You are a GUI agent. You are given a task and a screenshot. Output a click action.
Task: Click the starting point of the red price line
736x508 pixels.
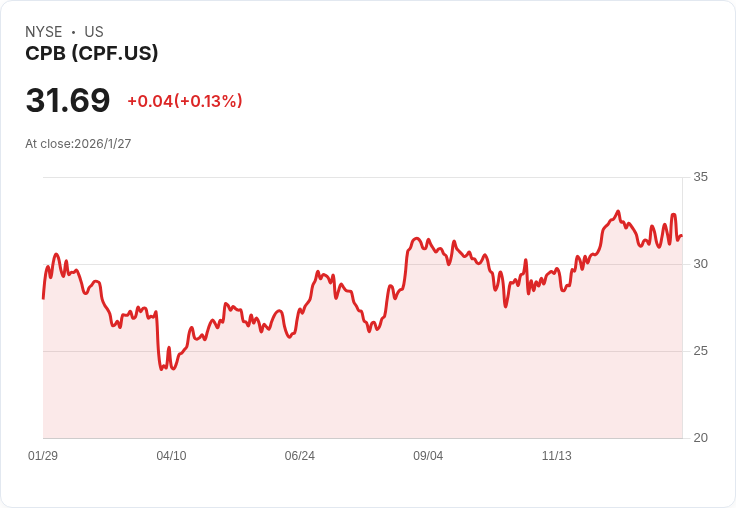point(43,298)
